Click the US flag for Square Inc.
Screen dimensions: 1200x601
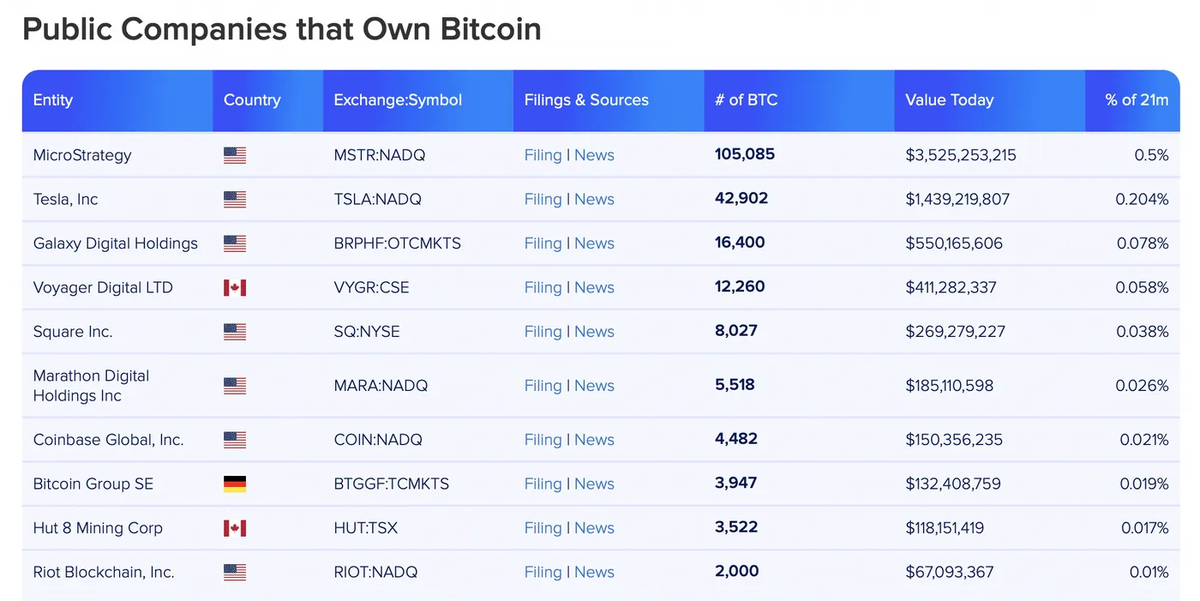coord(234,332)
